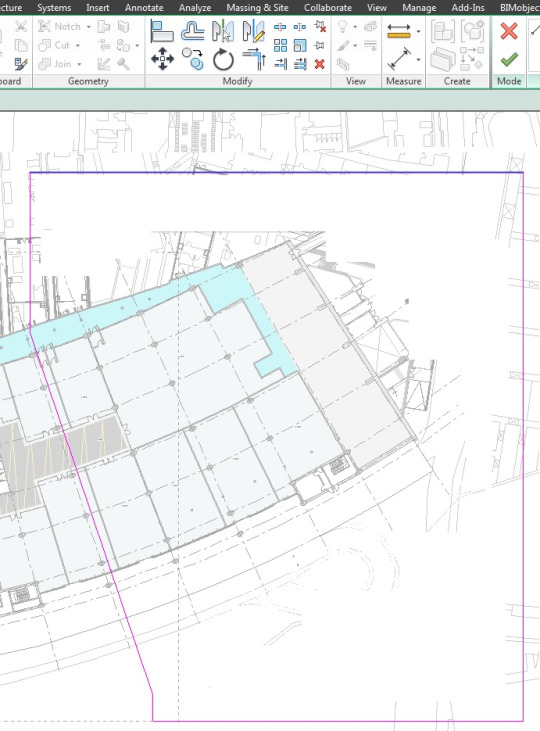Click the Array tool icon

pos(280,45)
